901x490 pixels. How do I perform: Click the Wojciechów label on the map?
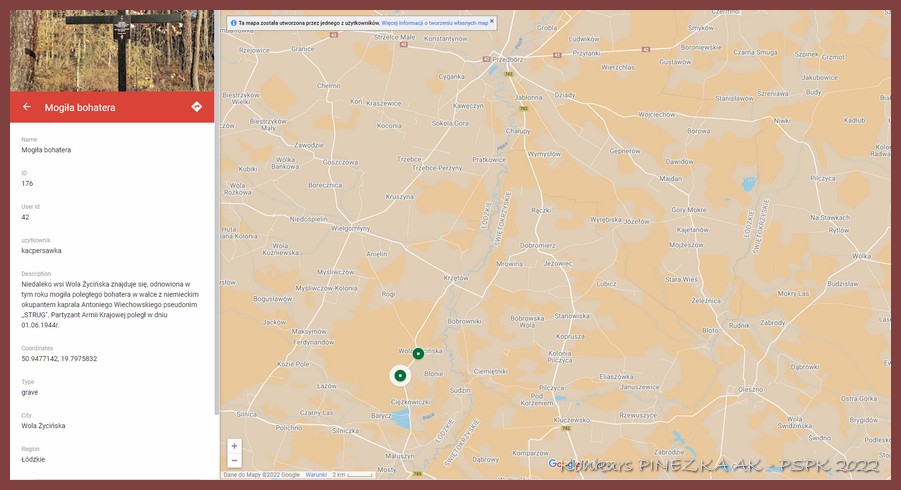(x=657, y=114)
